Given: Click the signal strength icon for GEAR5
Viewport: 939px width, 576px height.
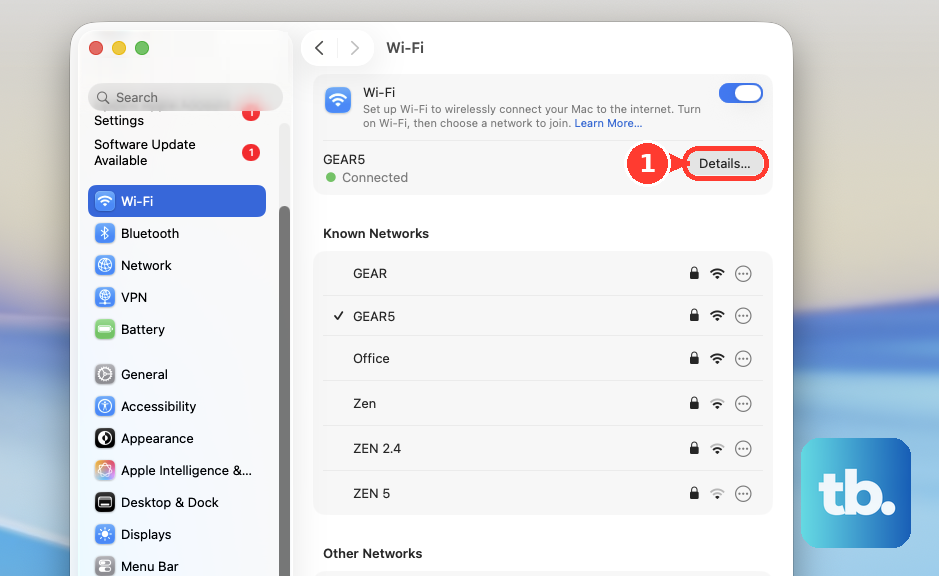Looking at the screenshot, I should (x=717, y=316).
